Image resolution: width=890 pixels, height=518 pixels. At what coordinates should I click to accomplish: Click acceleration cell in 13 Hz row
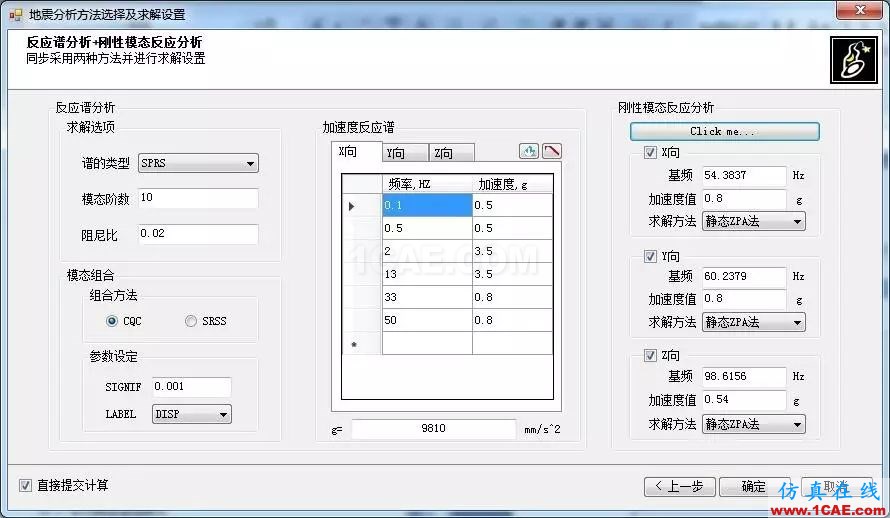(513, 274)
